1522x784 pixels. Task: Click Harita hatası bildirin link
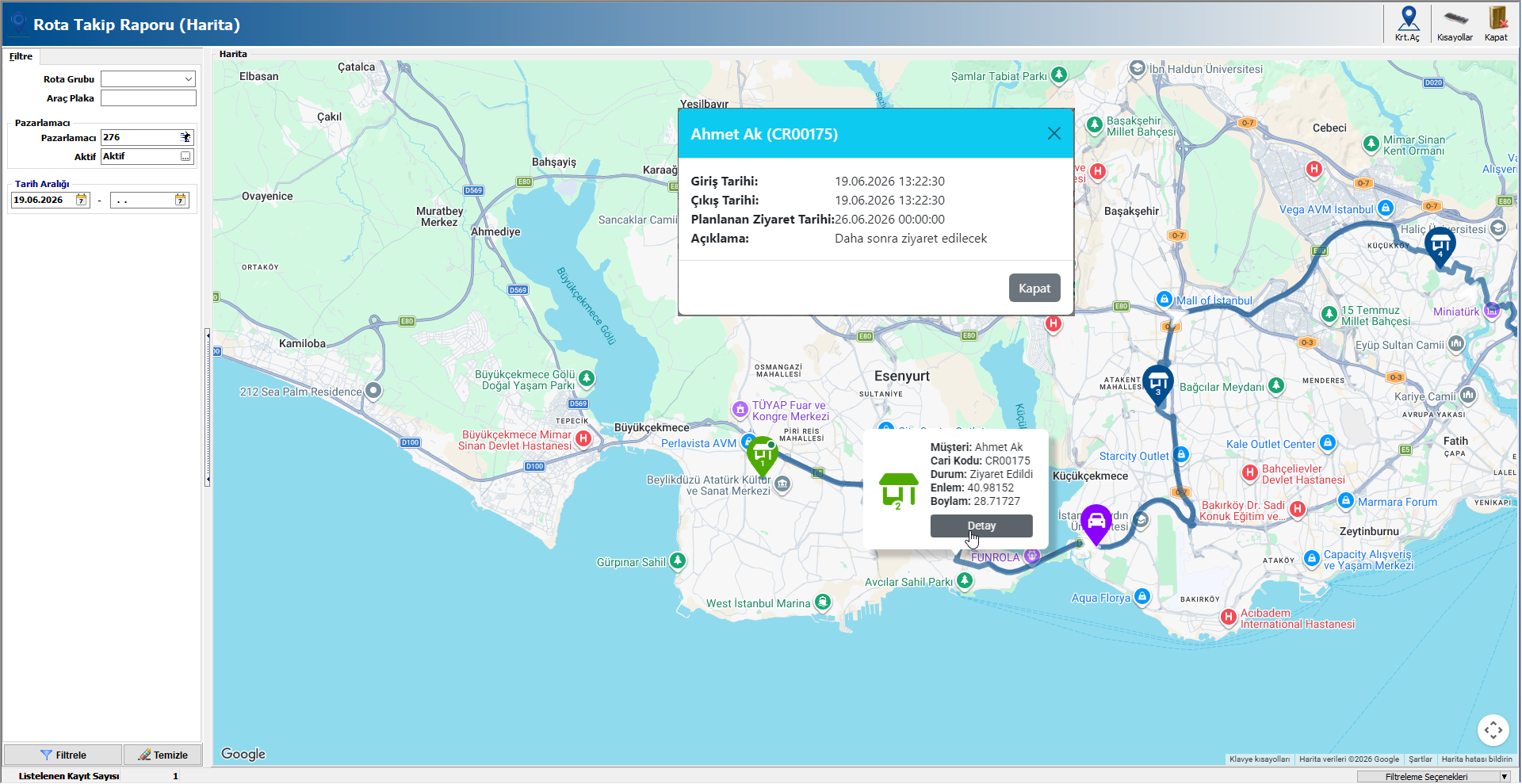click(1477, 759)
